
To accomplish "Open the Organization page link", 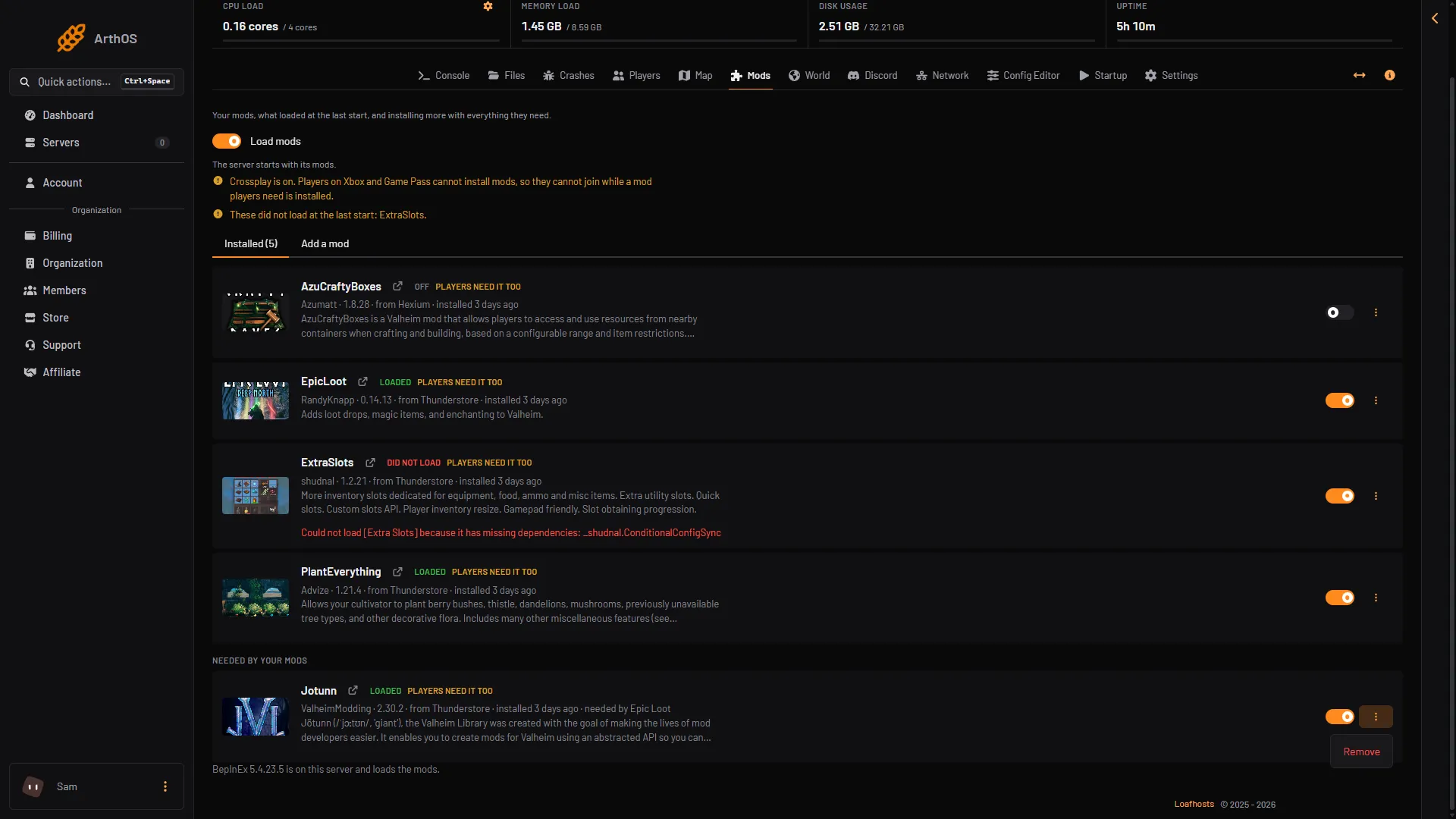I will pyautogui.click(x=97, y=263).
